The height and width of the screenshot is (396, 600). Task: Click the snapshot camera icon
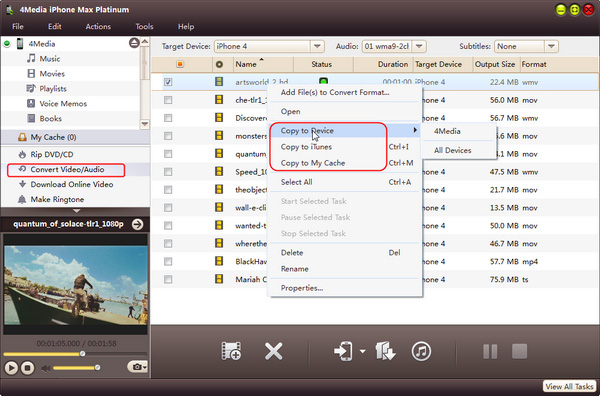pos(137,367)
